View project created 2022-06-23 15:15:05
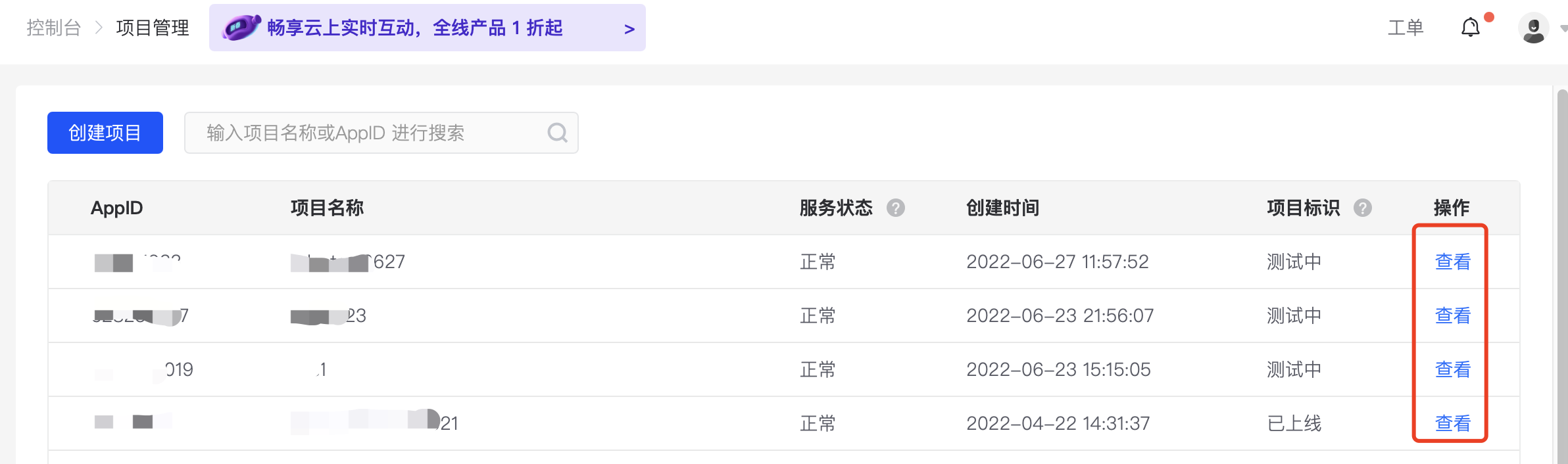 click(1452, 369)
